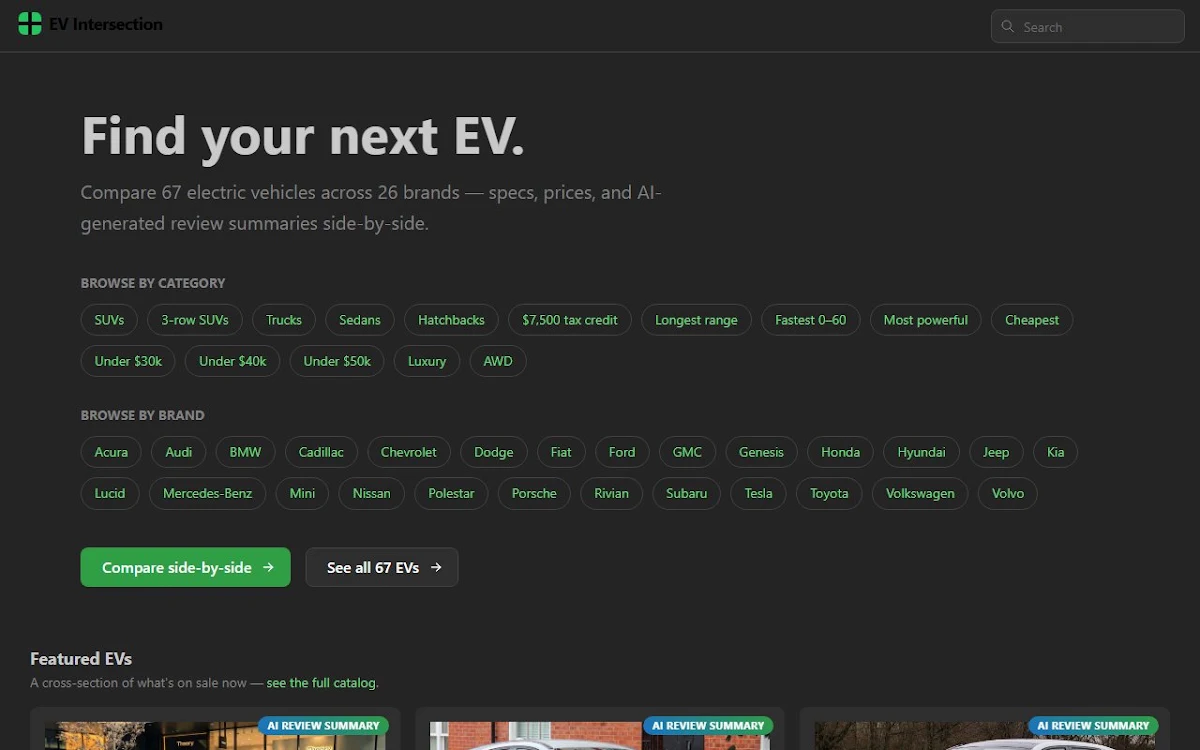
Task: Click the EV Intersection green logo icon
Action: (30, 24)
